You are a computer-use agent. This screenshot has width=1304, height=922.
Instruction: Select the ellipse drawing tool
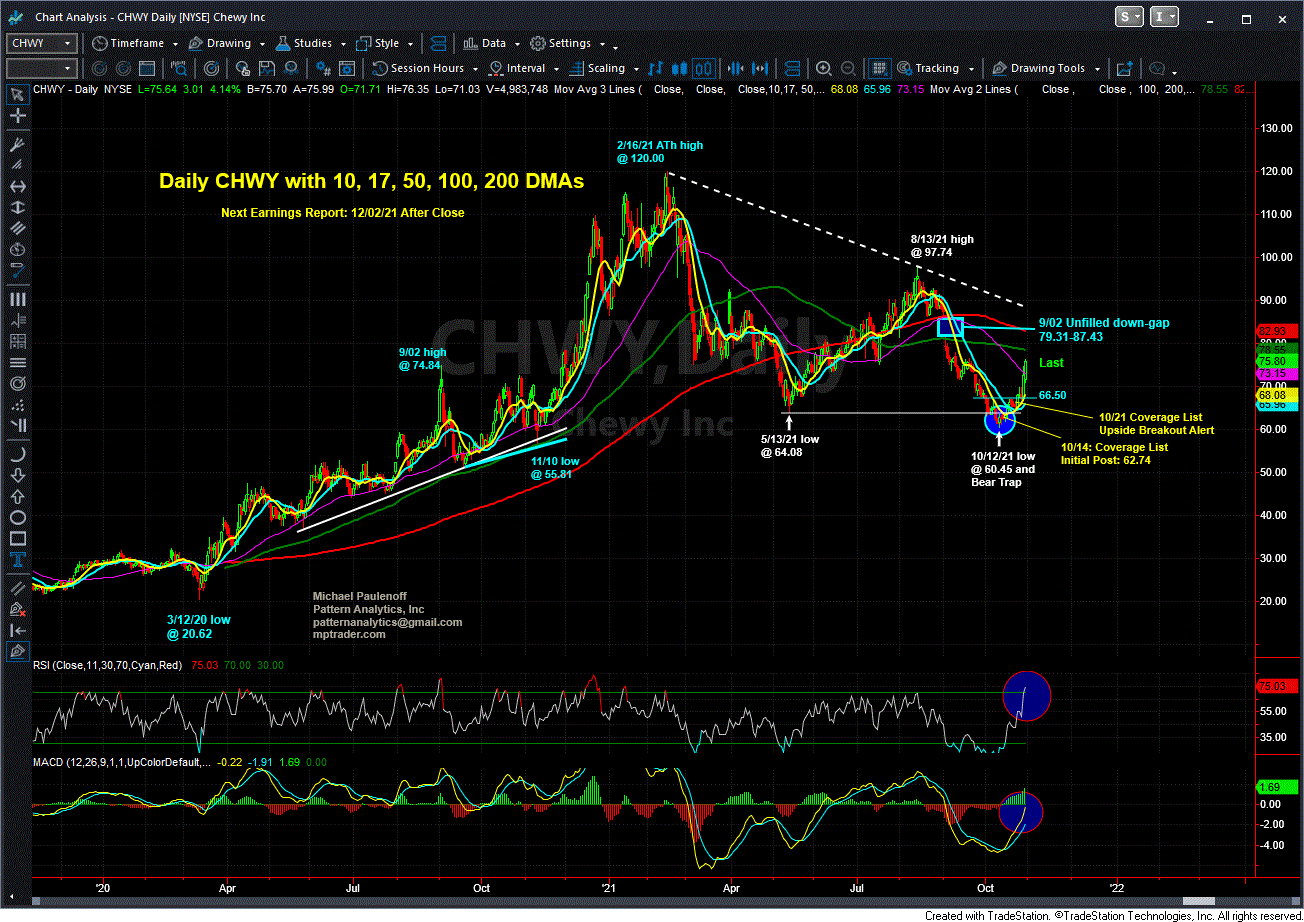(x=17, y=518)
